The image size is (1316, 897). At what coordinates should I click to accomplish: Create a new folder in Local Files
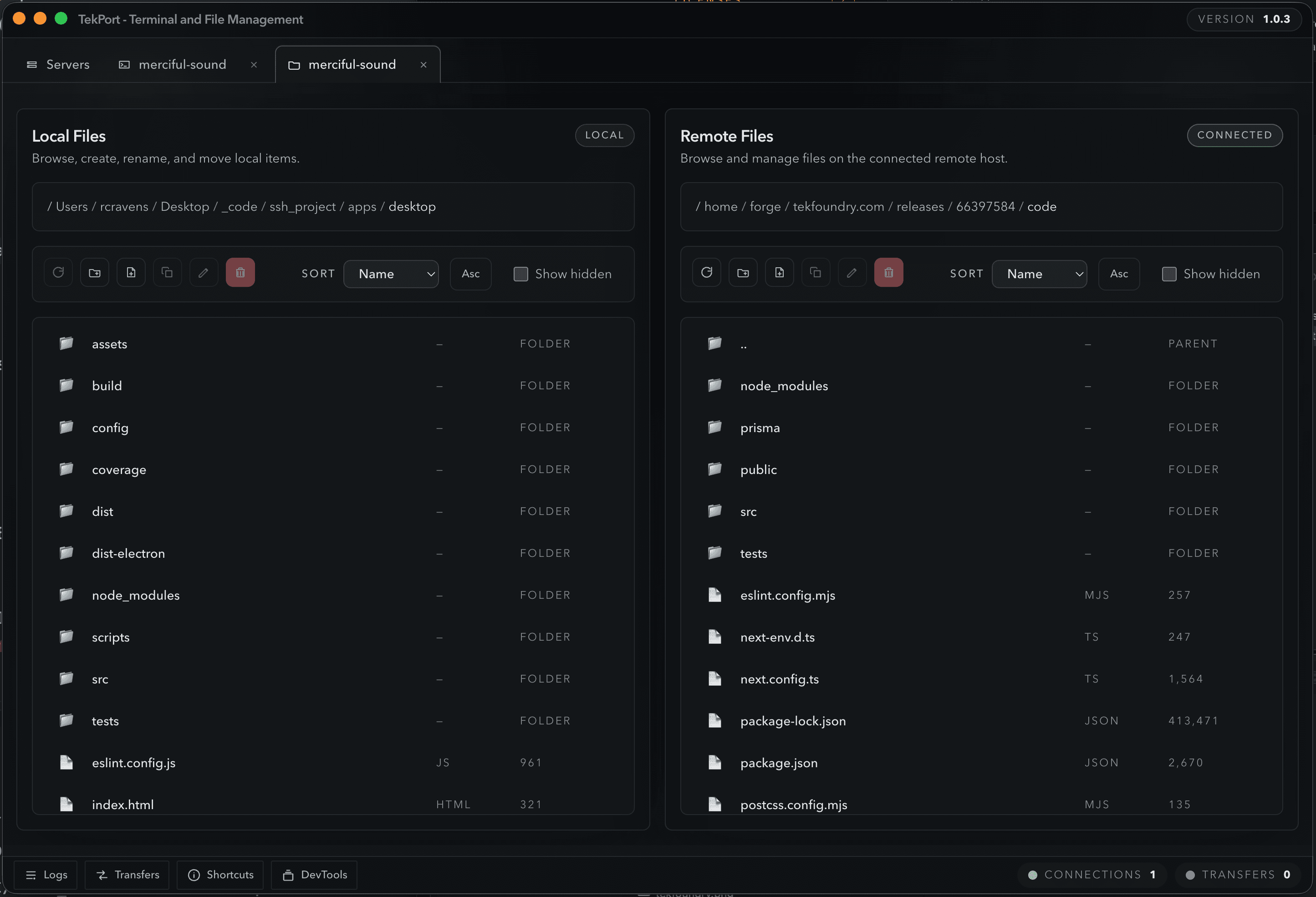pyautogui.click(x=95, y=272)
